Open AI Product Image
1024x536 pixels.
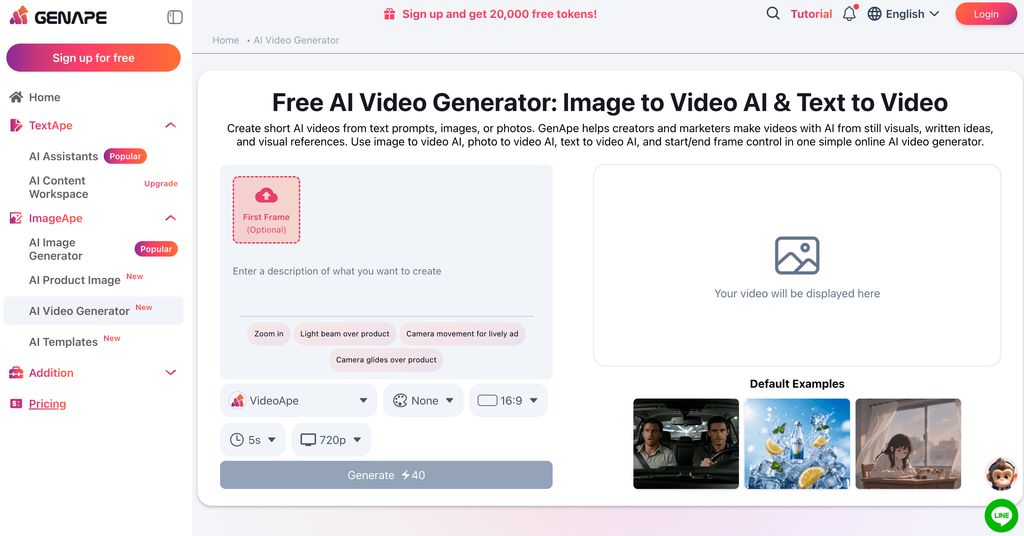pos(74,280)
